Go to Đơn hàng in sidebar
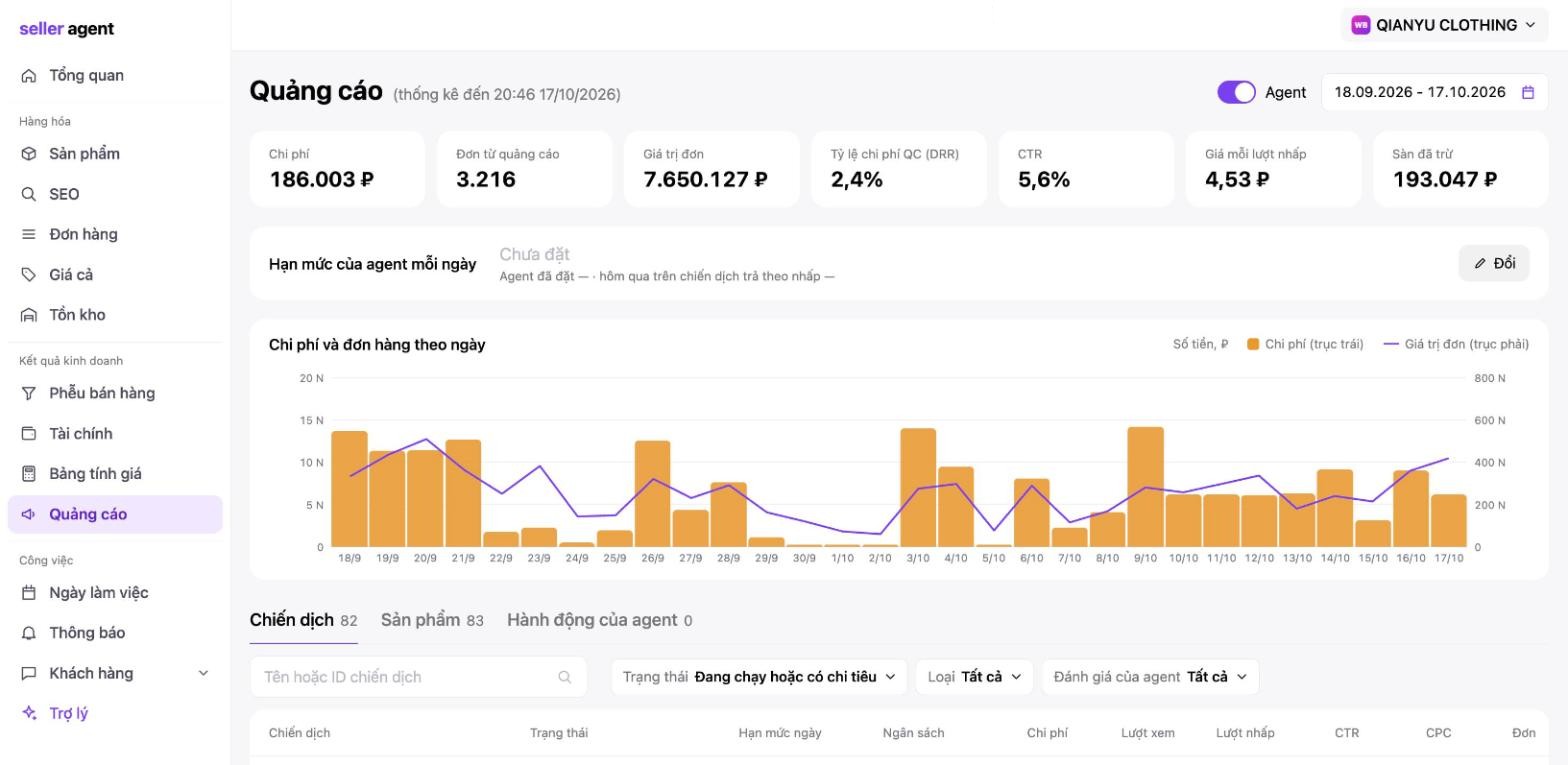The width and height of the screenshot is (1568, 765). pyautogui.click(x=115, y=234)
